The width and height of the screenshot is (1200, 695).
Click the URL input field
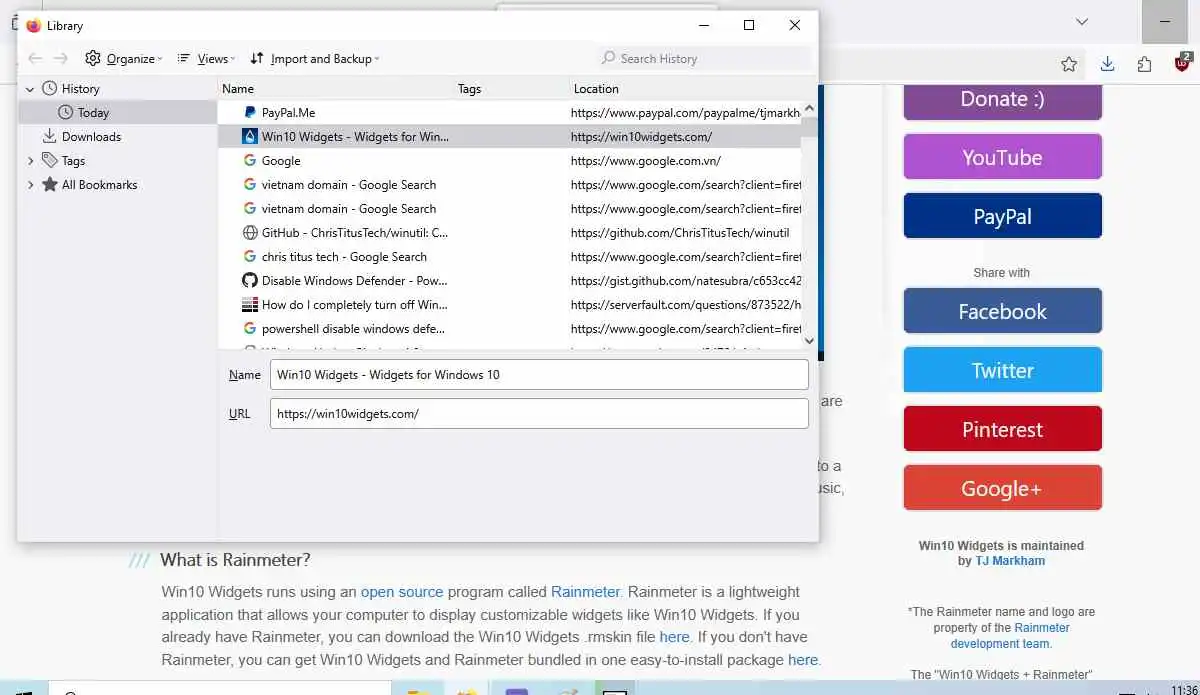(x=539, y=414)
